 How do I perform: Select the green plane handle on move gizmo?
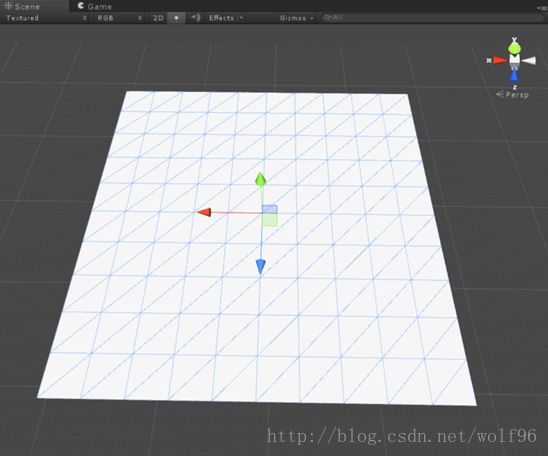click(269, 220)
